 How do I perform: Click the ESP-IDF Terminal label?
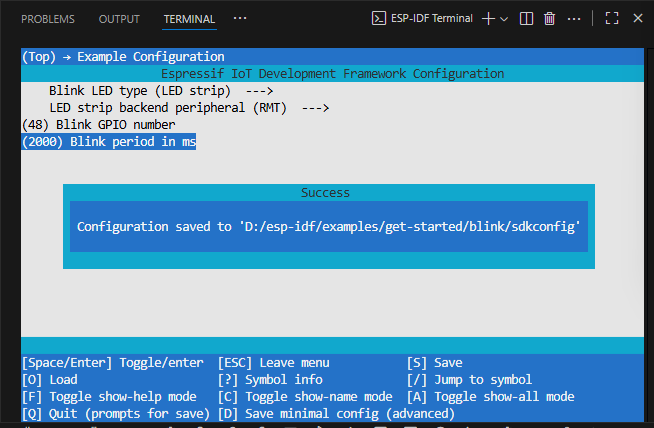tap(431, 18)
